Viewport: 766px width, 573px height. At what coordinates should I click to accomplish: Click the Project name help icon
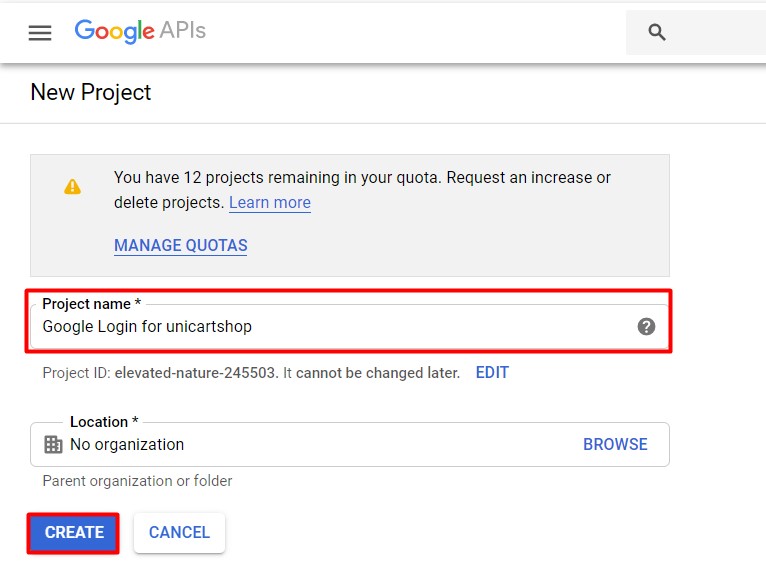point(646,326)
